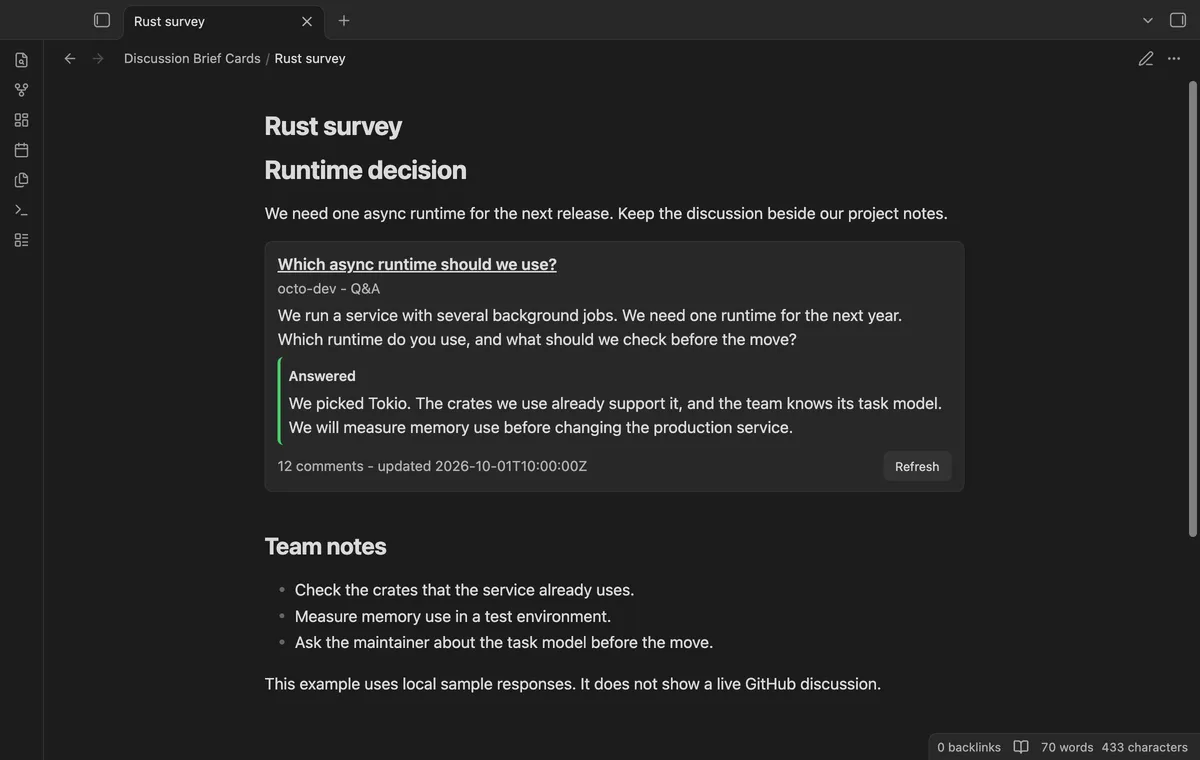Viewport: 1200px width, 760px height.
Task: Click the insert template ribbon icon
Action: pyautogui.click(x=21, y=180)
